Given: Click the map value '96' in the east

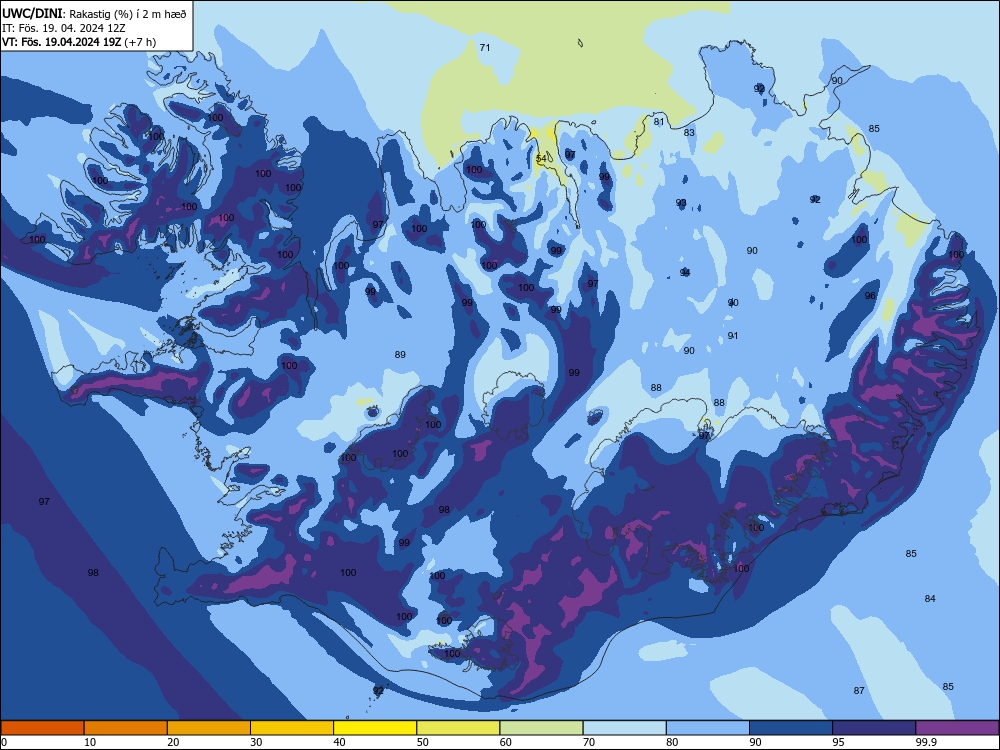Looking at the screenshot, I should click(870, 296).
